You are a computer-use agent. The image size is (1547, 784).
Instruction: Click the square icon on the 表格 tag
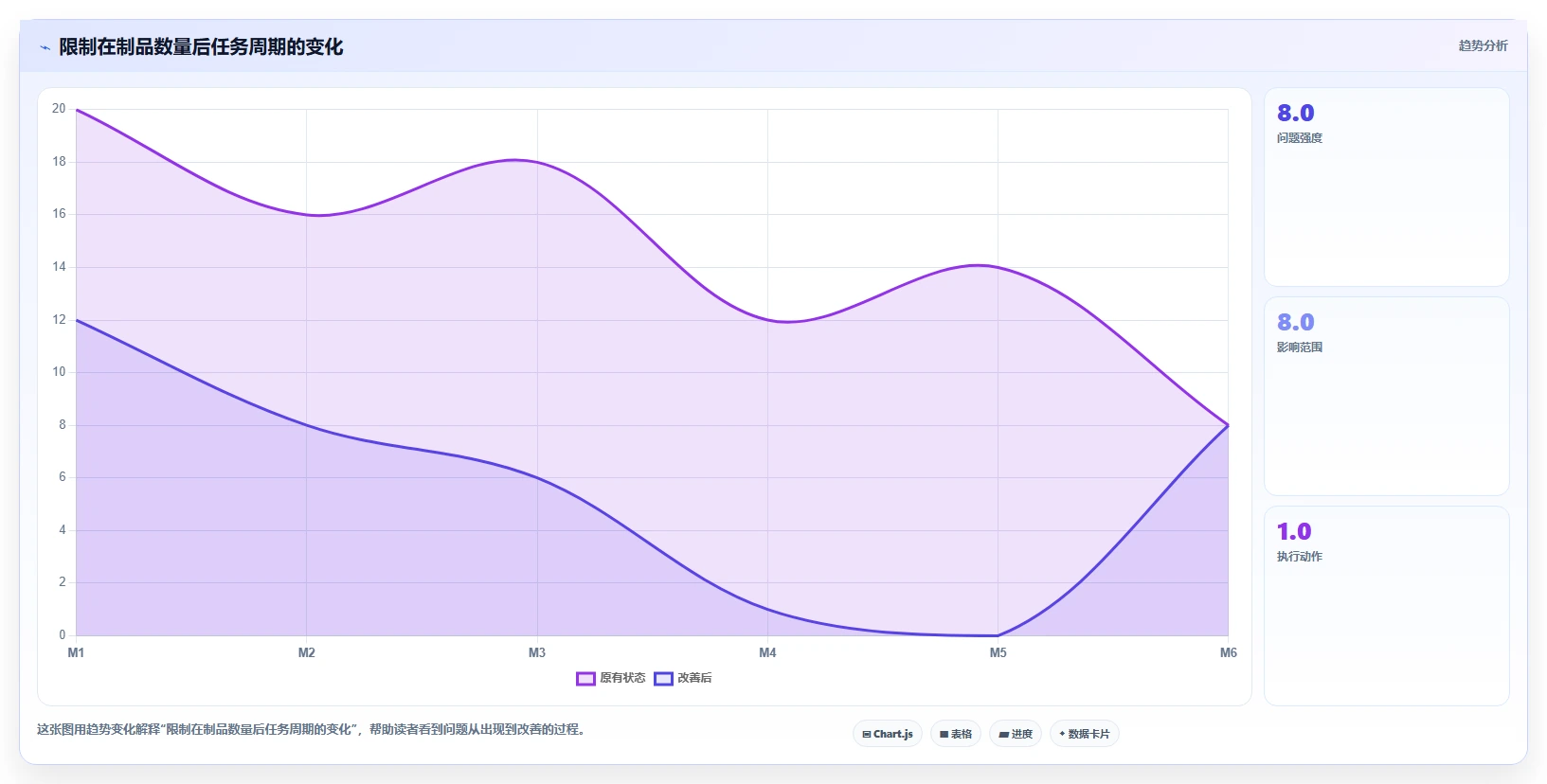tap(944, 734)
